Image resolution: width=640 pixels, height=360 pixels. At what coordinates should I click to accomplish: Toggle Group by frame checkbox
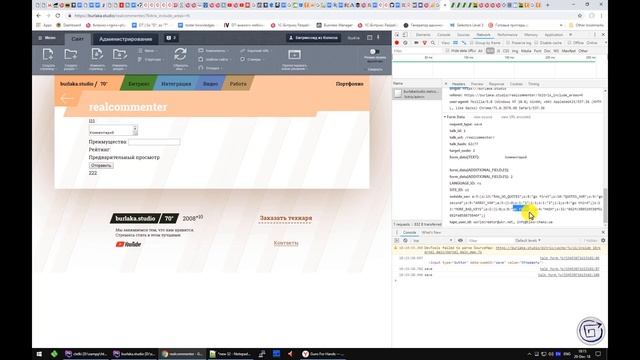472,43
